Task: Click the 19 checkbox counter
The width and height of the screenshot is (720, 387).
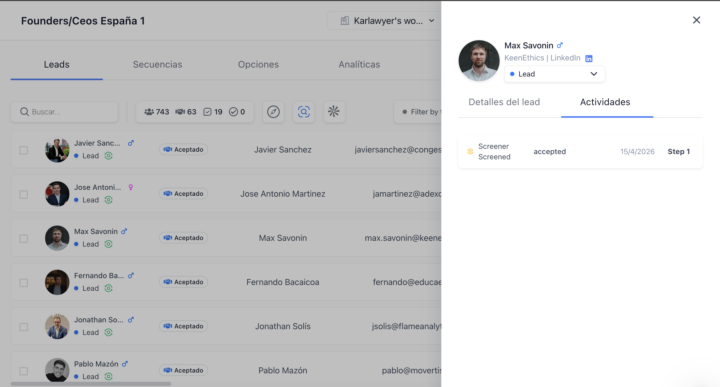Action: pos(213,112)
